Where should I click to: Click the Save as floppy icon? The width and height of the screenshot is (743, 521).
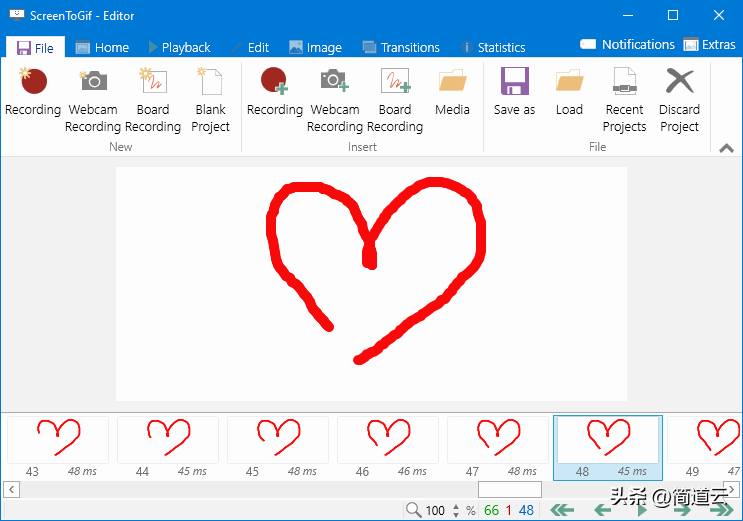pyautogui.click(x=515, y=81)
